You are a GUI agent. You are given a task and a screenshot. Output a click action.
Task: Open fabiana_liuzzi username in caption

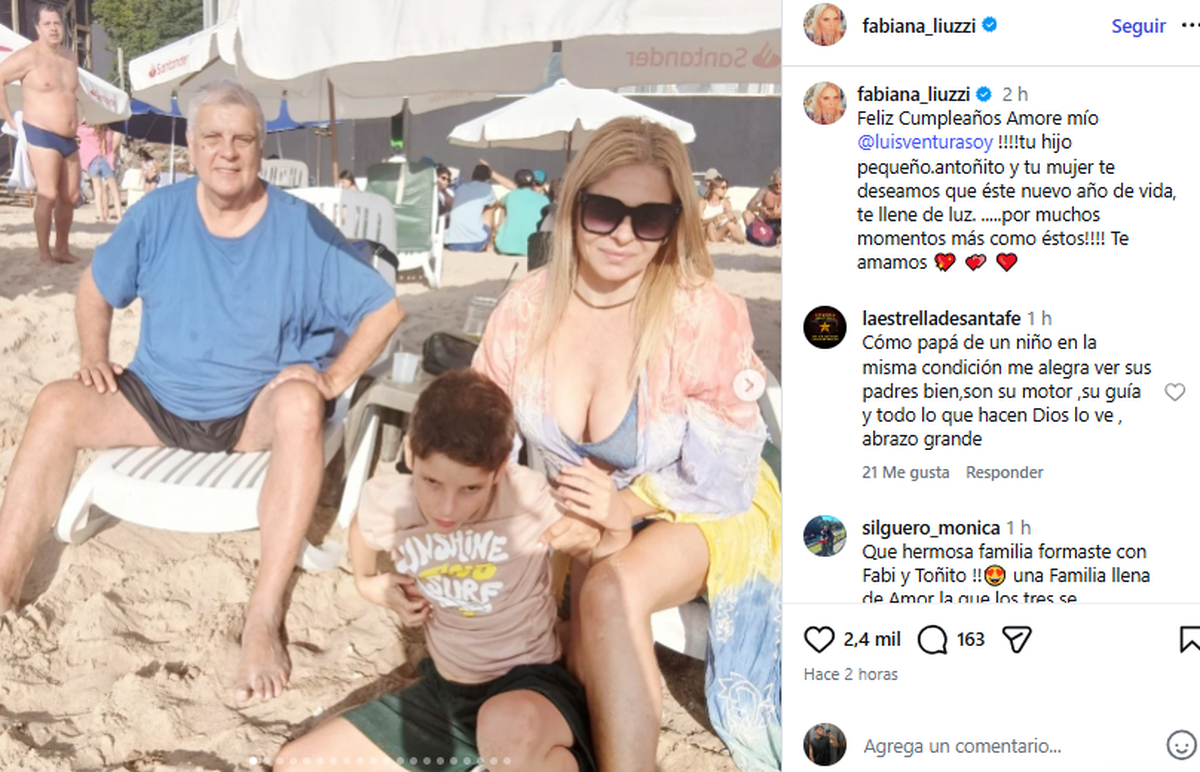[916, 94]
